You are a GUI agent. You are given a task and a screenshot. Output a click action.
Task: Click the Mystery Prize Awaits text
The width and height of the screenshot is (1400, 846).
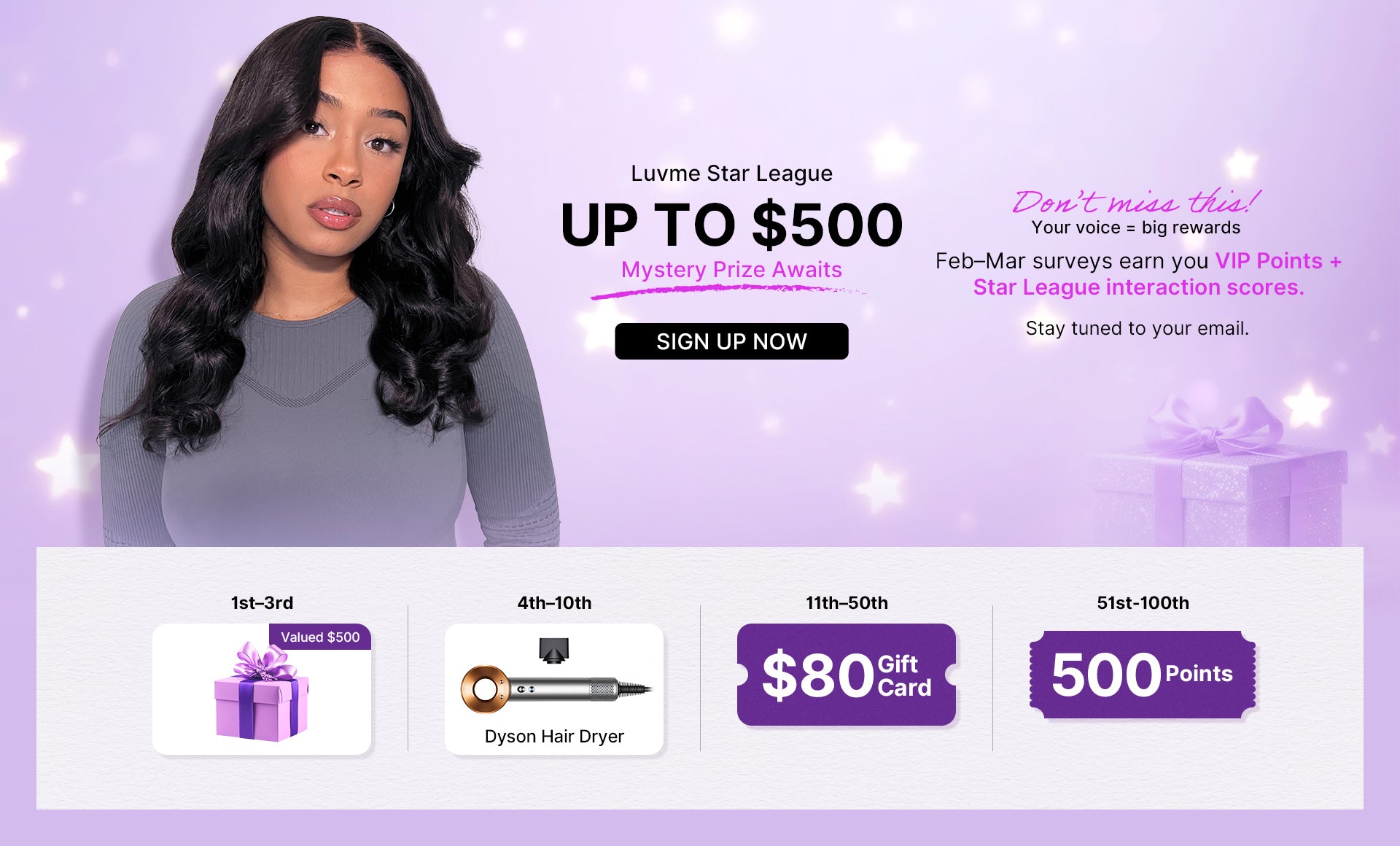(731, 270)
